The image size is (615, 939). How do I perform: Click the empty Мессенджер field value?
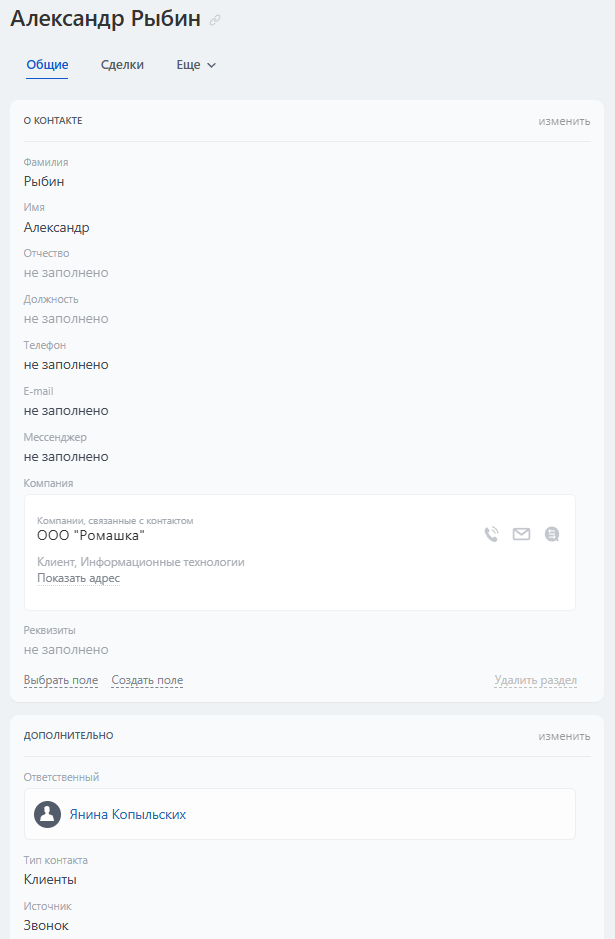[66, 457]
